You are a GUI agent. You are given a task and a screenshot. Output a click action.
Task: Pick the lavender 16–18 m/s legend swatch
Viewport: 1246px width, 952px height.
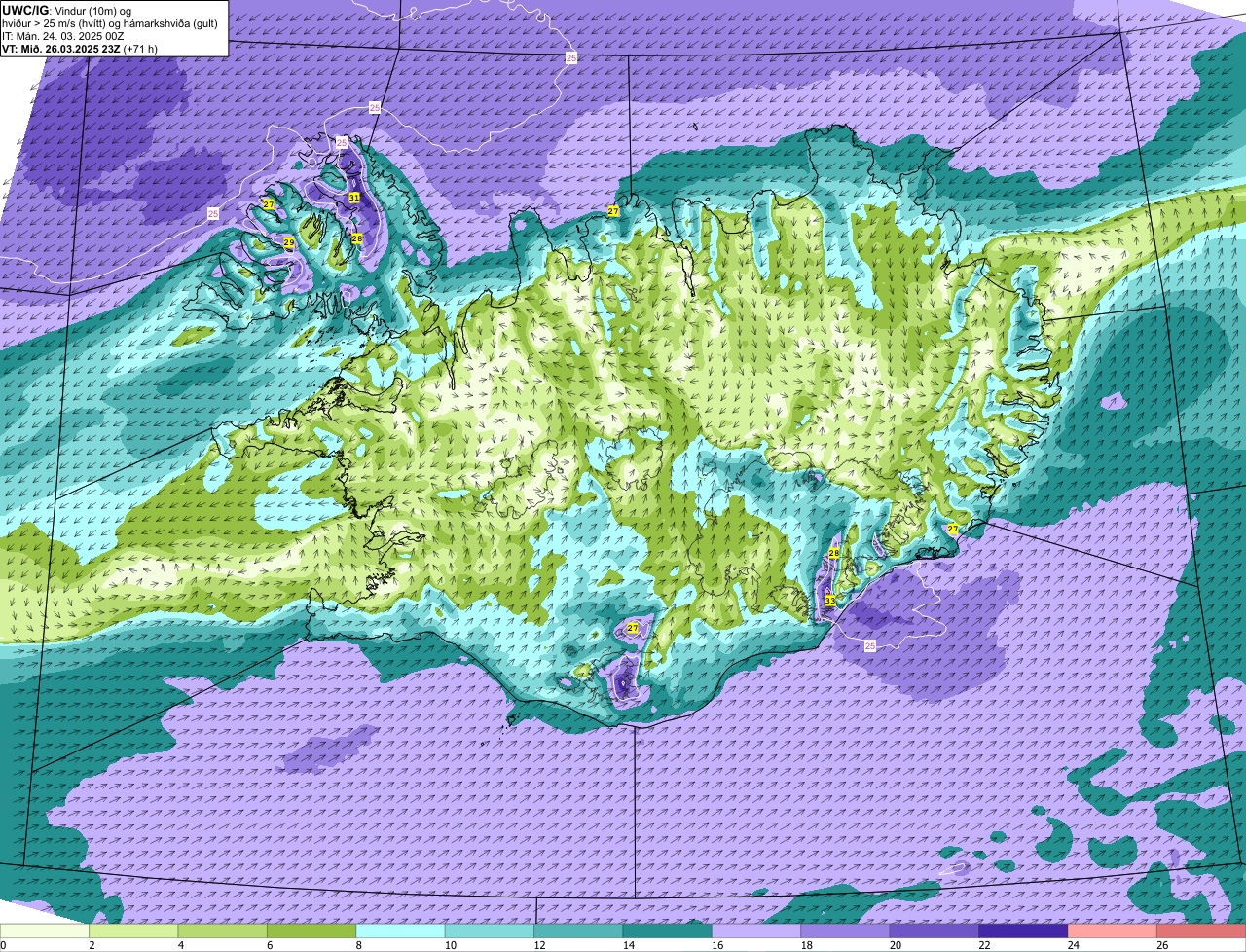click(756, 931)
